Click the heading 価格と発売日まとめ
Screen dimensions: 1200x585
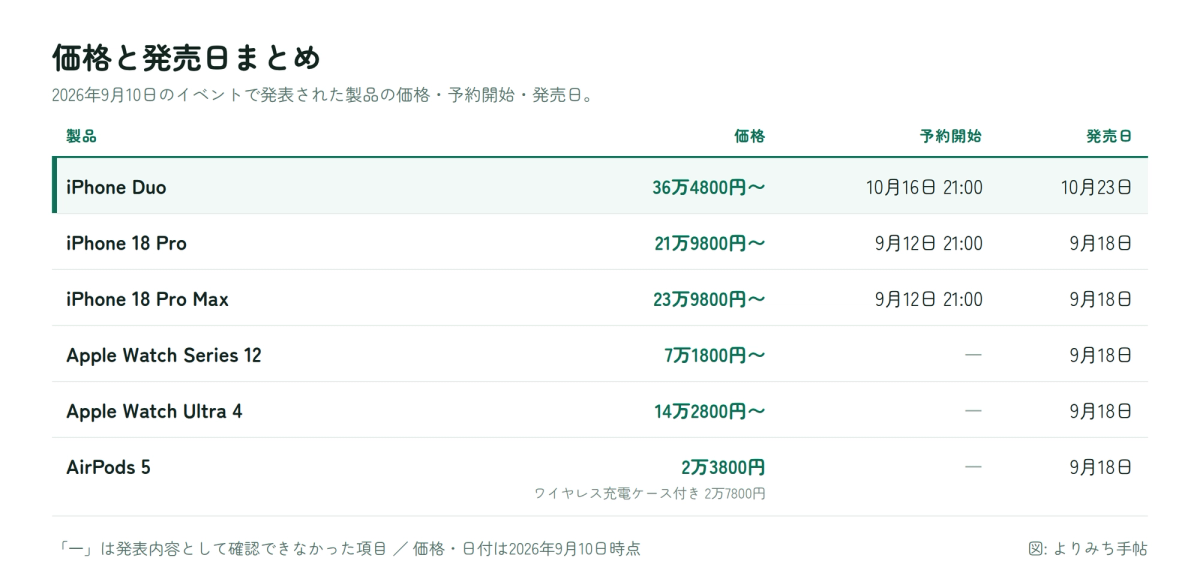(186, 58)
